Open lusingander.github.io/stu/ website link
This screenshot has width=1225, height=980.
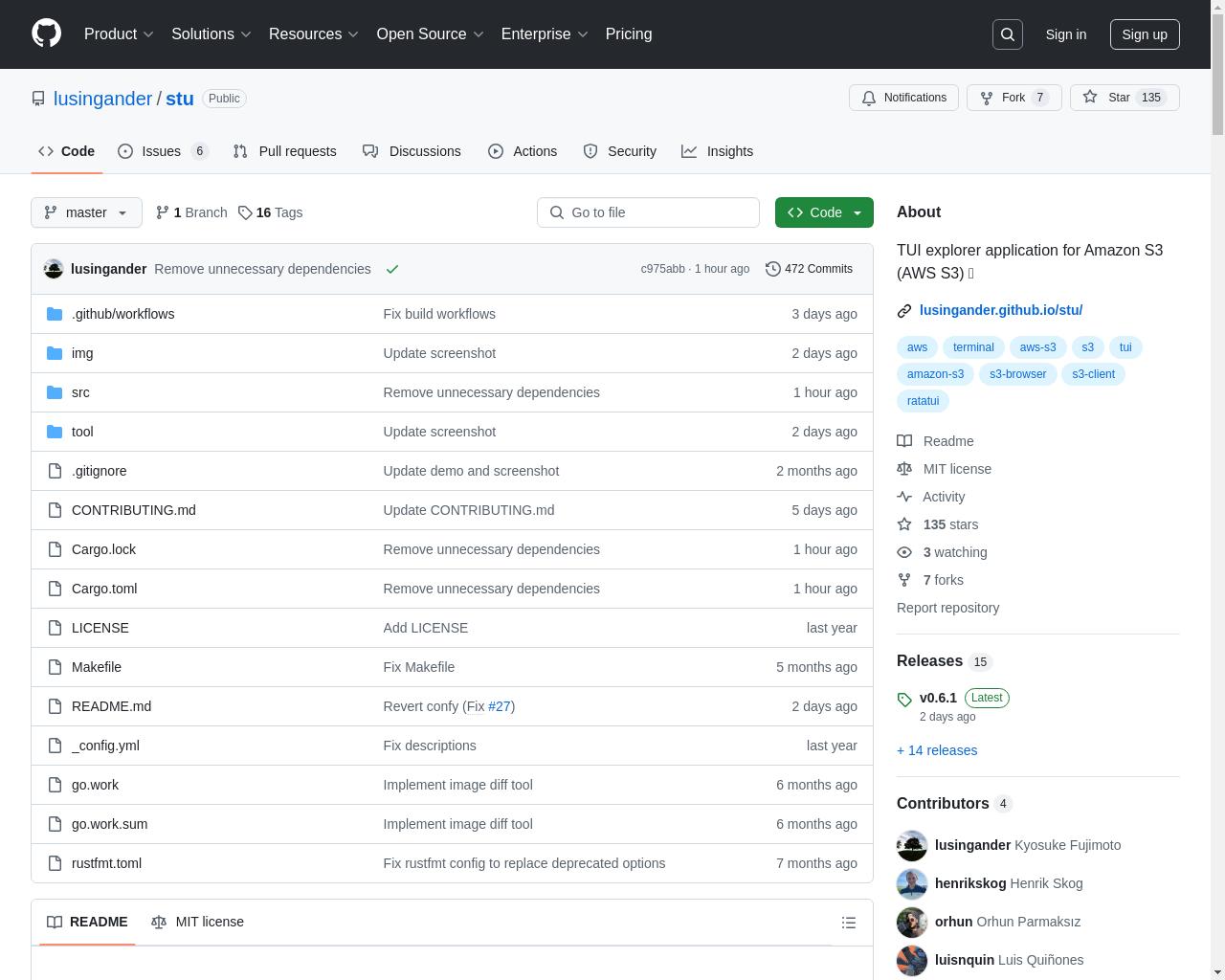[x=1001, y=310]
